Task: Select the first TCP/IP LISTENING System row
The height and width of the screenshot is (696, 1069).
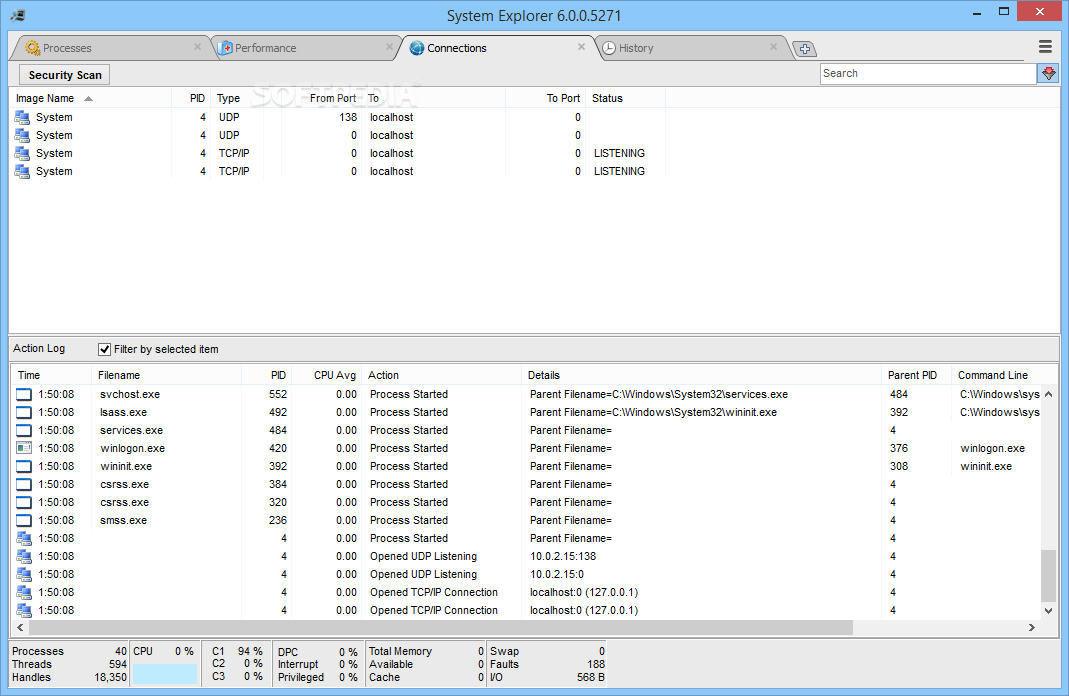Action: [x=337, y=153]
